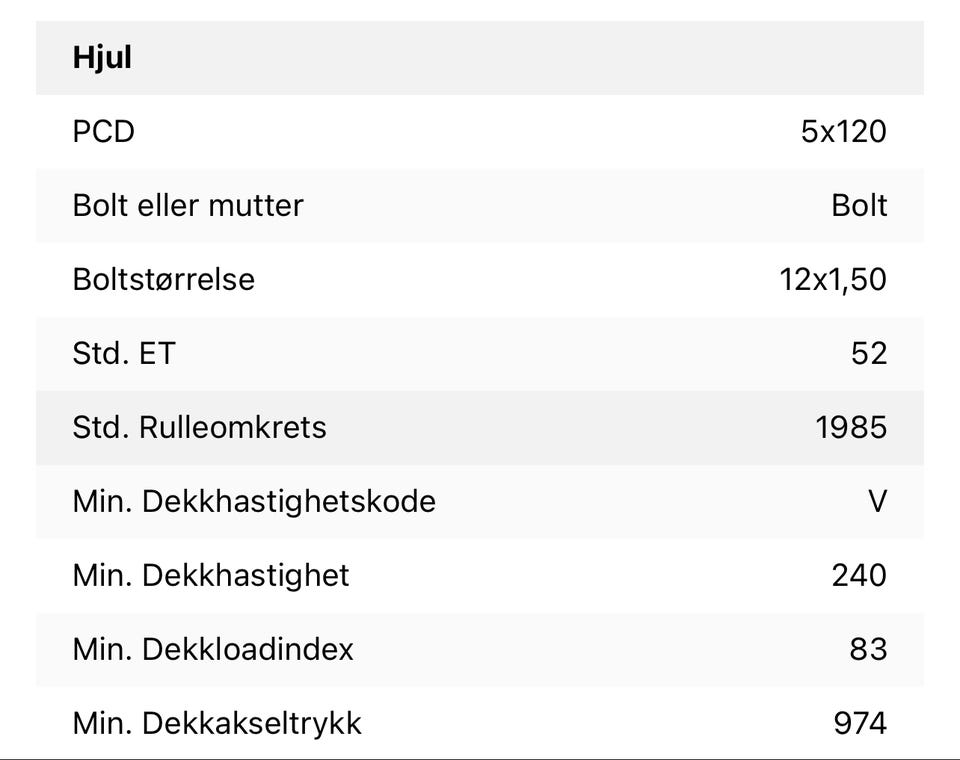This screenshot has width=960, height=760.
Task: Select the Min. Dekkloadindex label
Action: 213,649
